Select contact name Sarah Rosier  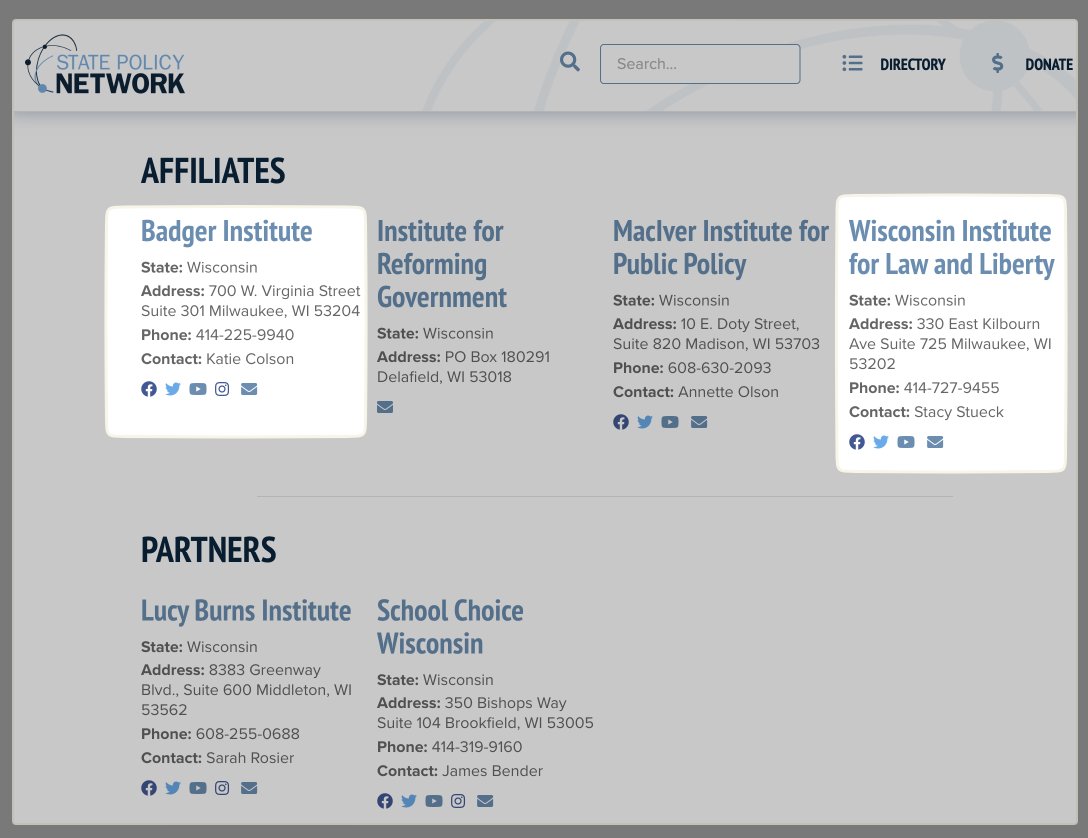pyautogui.click(x=250, y=758)
